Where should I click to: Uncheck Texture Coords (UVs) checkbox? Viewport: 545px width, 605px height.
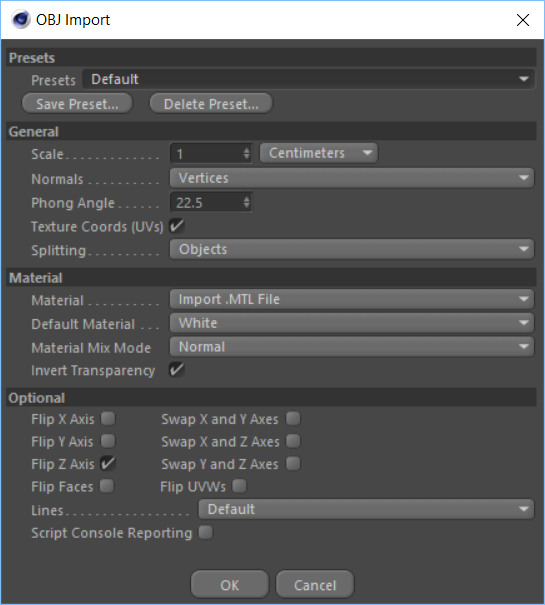[x=177, y=226]
